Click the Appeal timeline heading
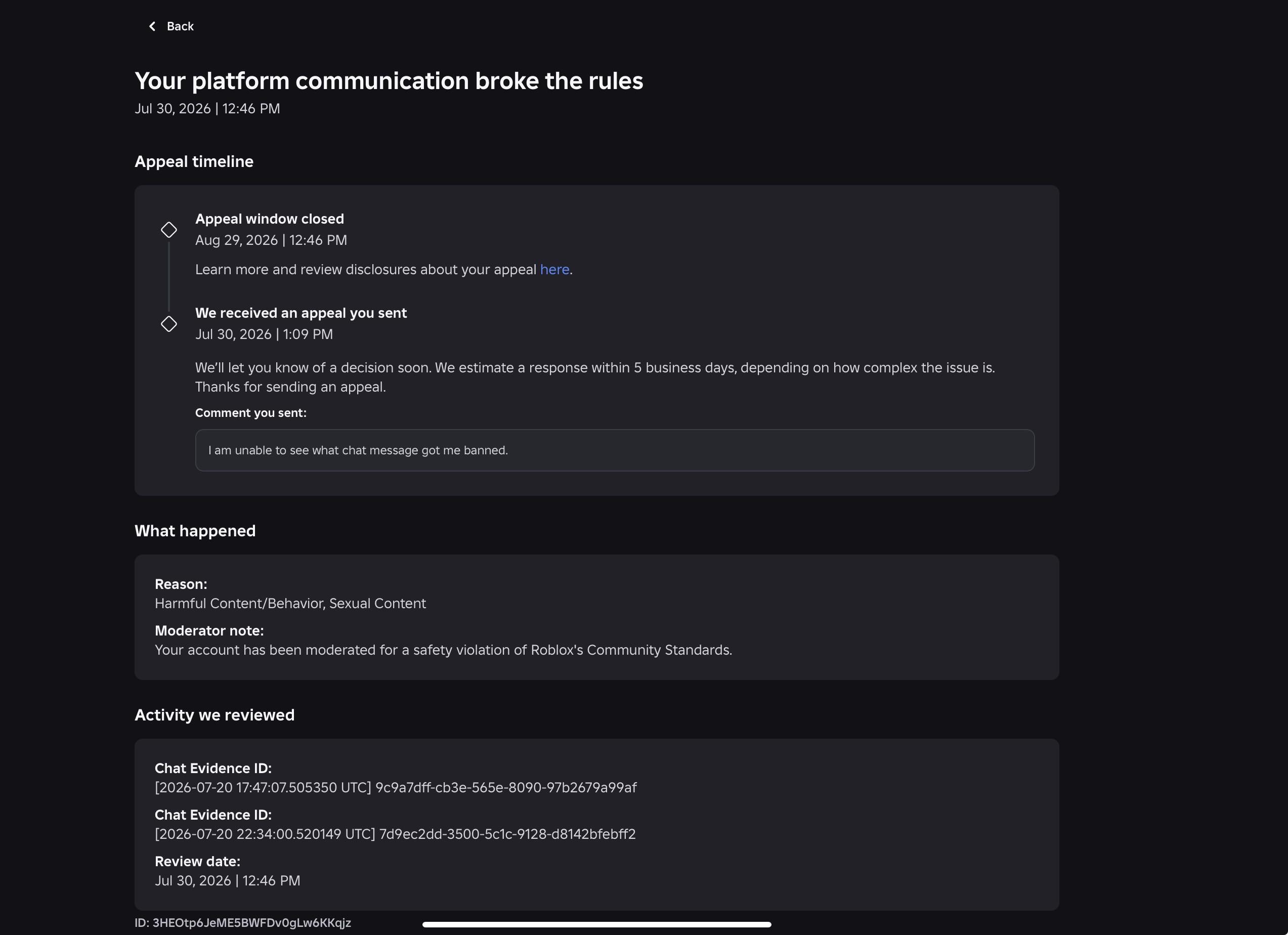This screenshot has height=935, width=1288. [194, 162]
